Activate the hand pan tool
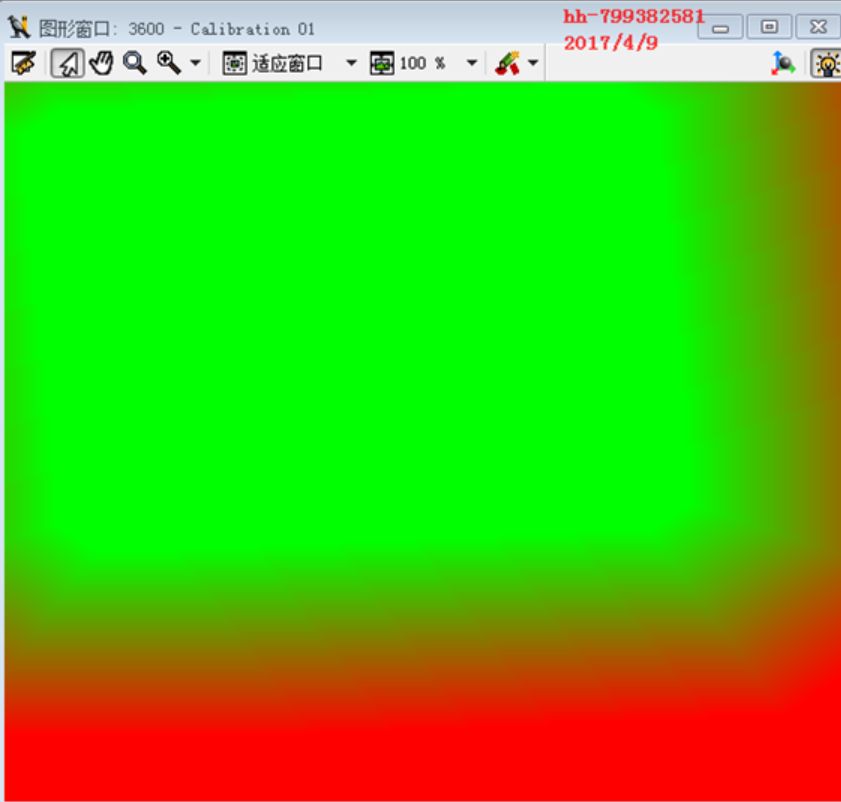Screen dimensions: 841x802 [x=101, y=63]
